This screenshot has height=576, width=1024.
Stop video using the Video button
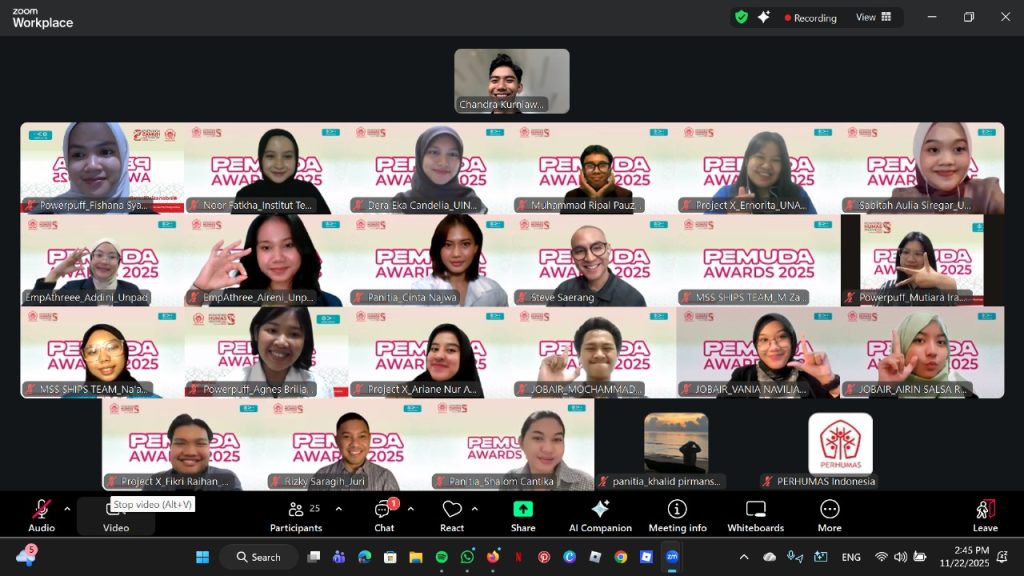point(116,516)
